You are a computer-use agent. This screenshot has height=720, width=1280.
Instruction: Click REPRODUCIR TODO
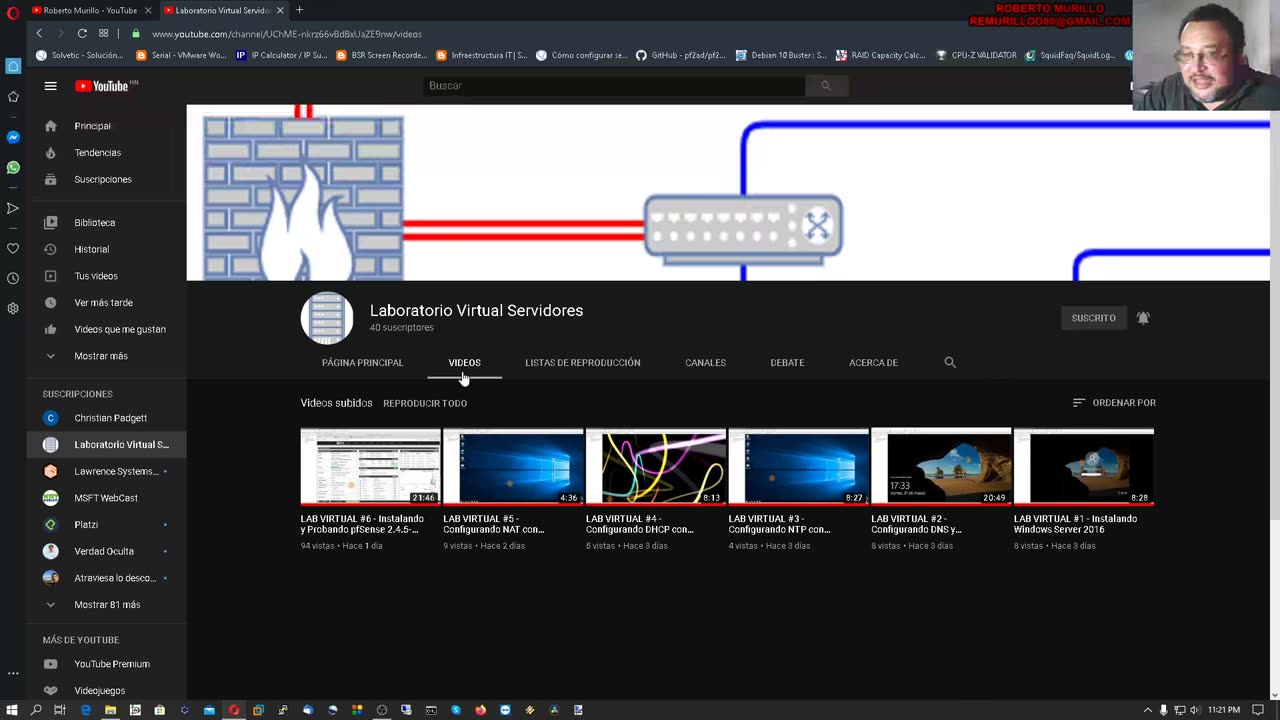click(x=425, y=403)
